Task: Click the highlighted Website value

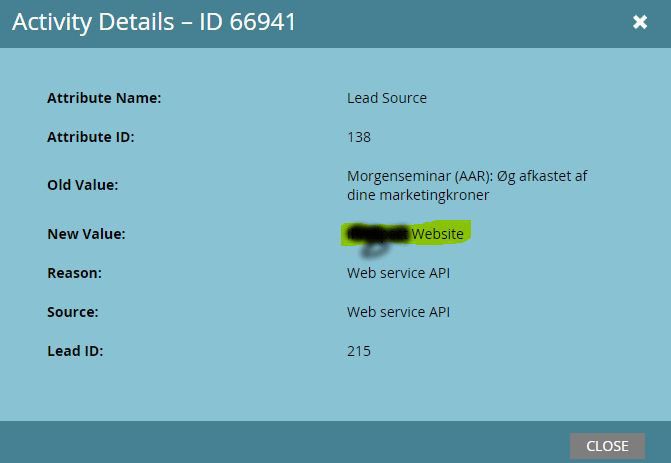Action: click(438, 234)
